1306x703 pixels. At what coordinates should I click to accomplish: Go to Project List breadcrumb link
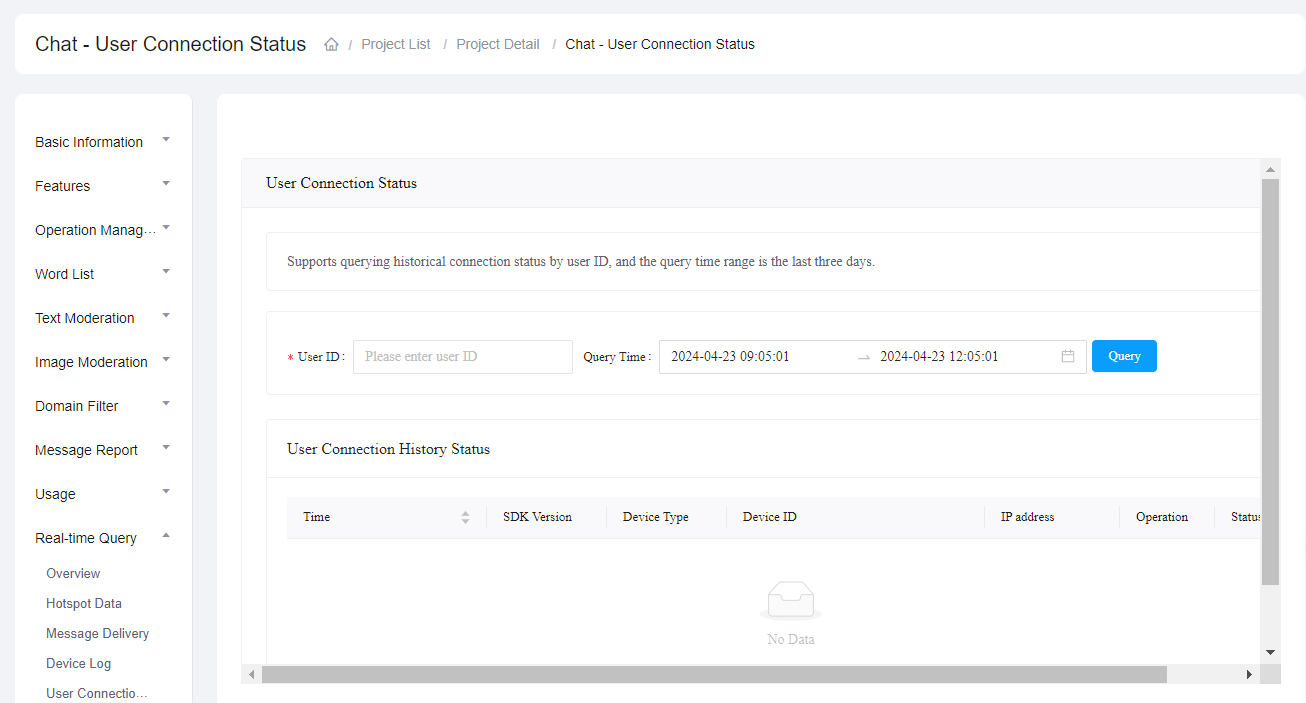tap(396, 44)
